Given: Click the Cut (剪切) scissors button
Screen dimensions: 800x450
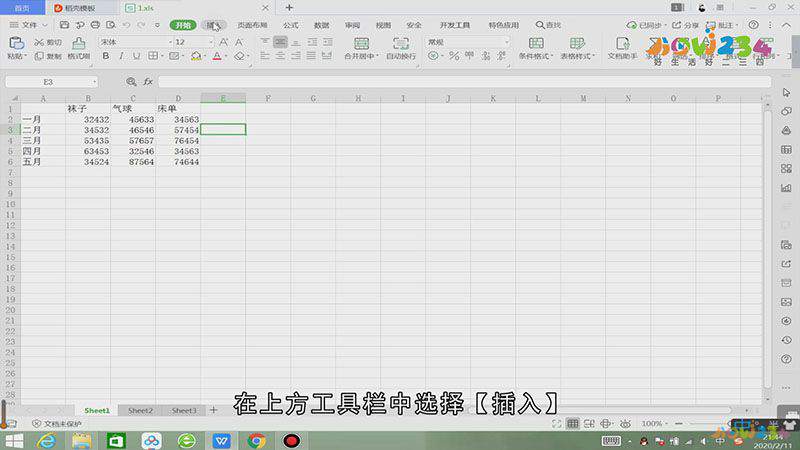Looking at the screenshot, I should coord(47,42).
